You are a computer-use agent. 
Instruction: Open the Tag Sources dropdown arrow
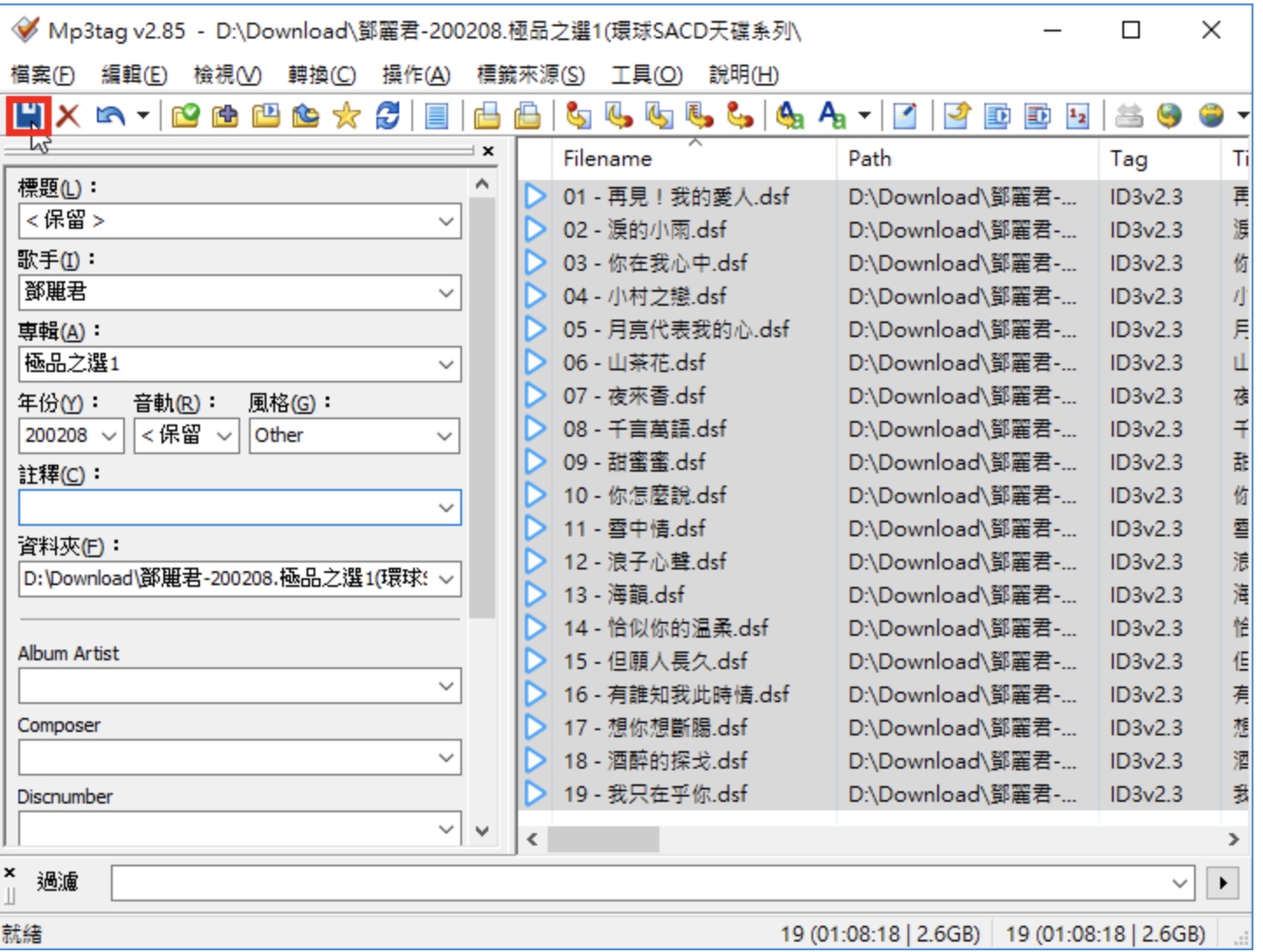tap(1242, 115)
